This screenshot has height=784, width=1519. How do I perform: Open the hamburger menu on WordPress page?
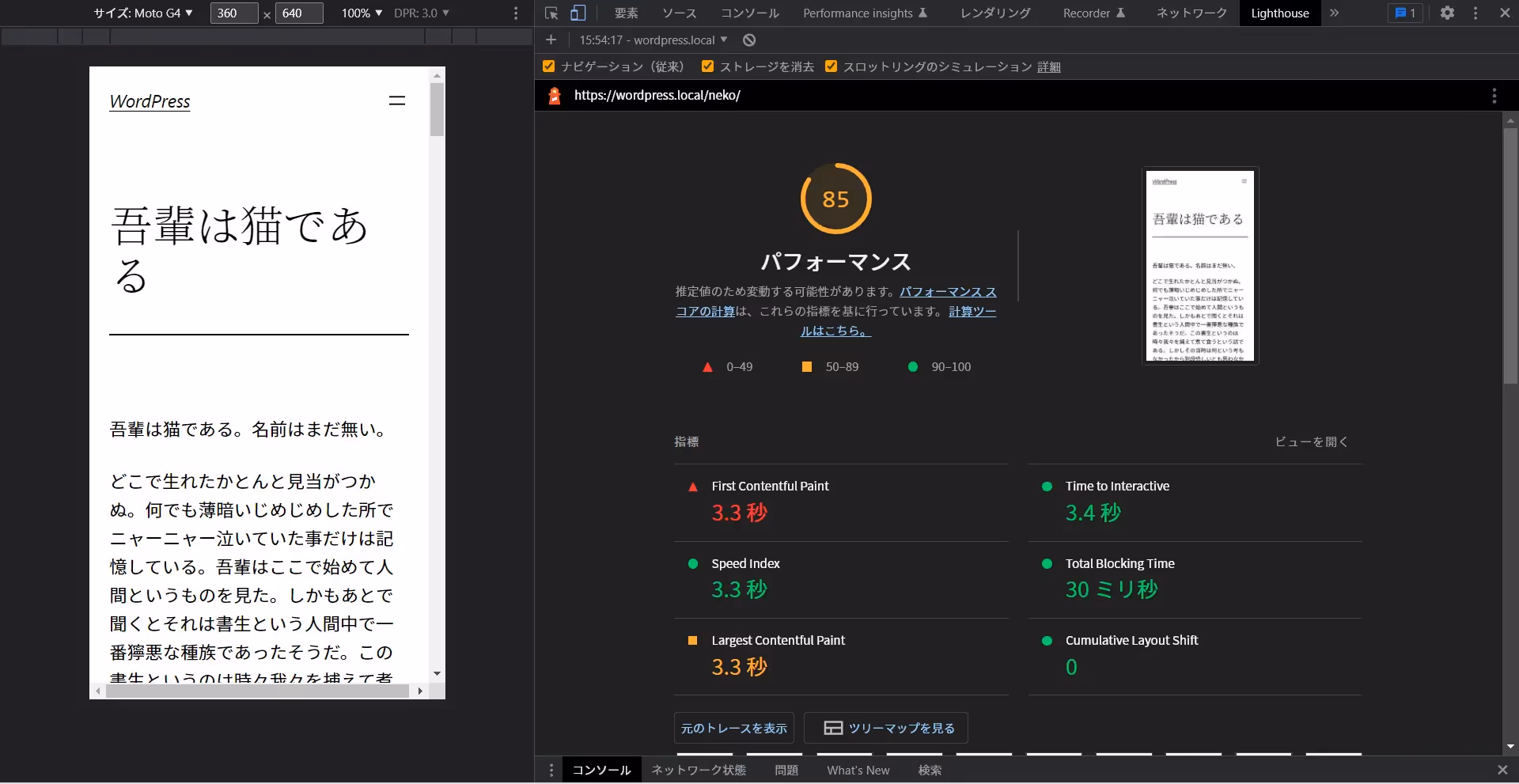tap(397, 100)
